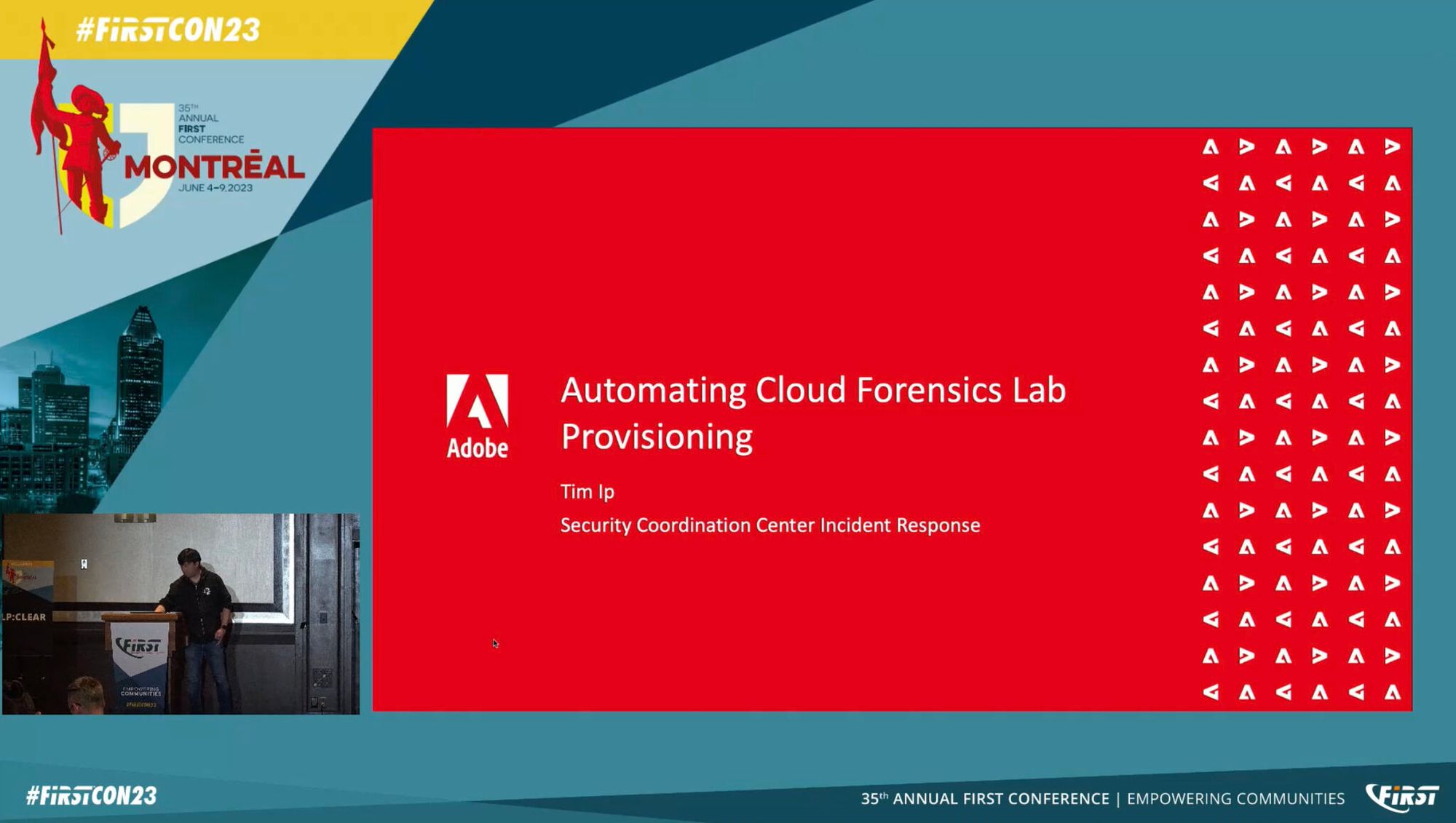This screenshot has height=823, width=1456.
Task: Click the 'LP:CLEAR' sign in the camera feed
Action: point(24,617)
